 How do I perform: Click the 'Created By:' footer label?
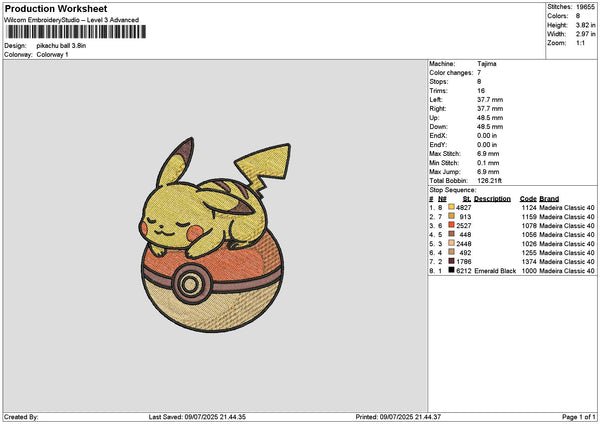tap(21, 417)
